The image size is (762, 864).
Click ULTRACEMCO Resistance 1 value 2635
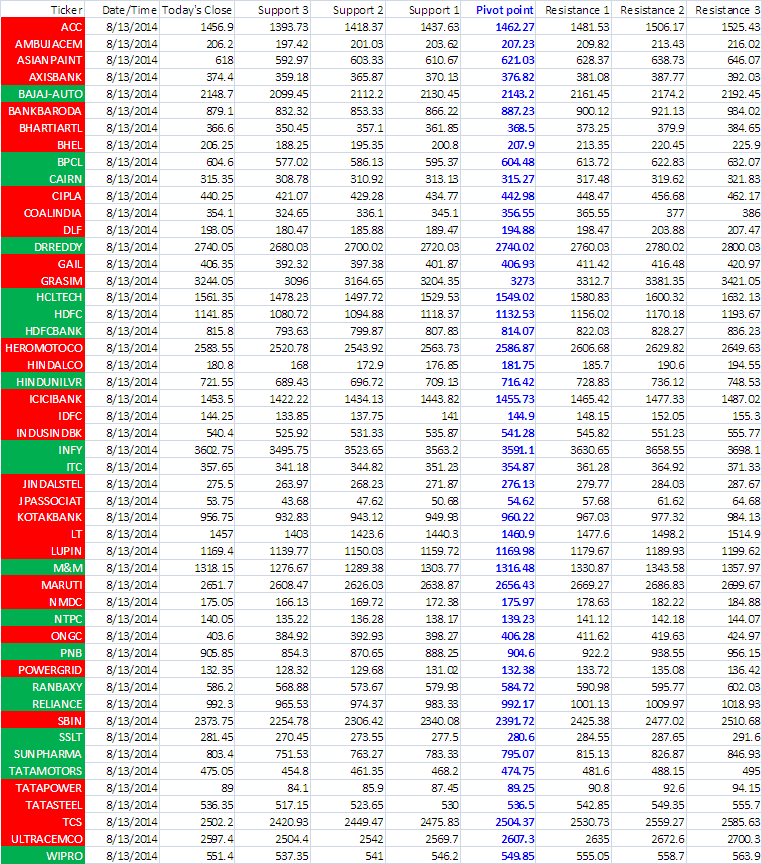pos(597,840)
